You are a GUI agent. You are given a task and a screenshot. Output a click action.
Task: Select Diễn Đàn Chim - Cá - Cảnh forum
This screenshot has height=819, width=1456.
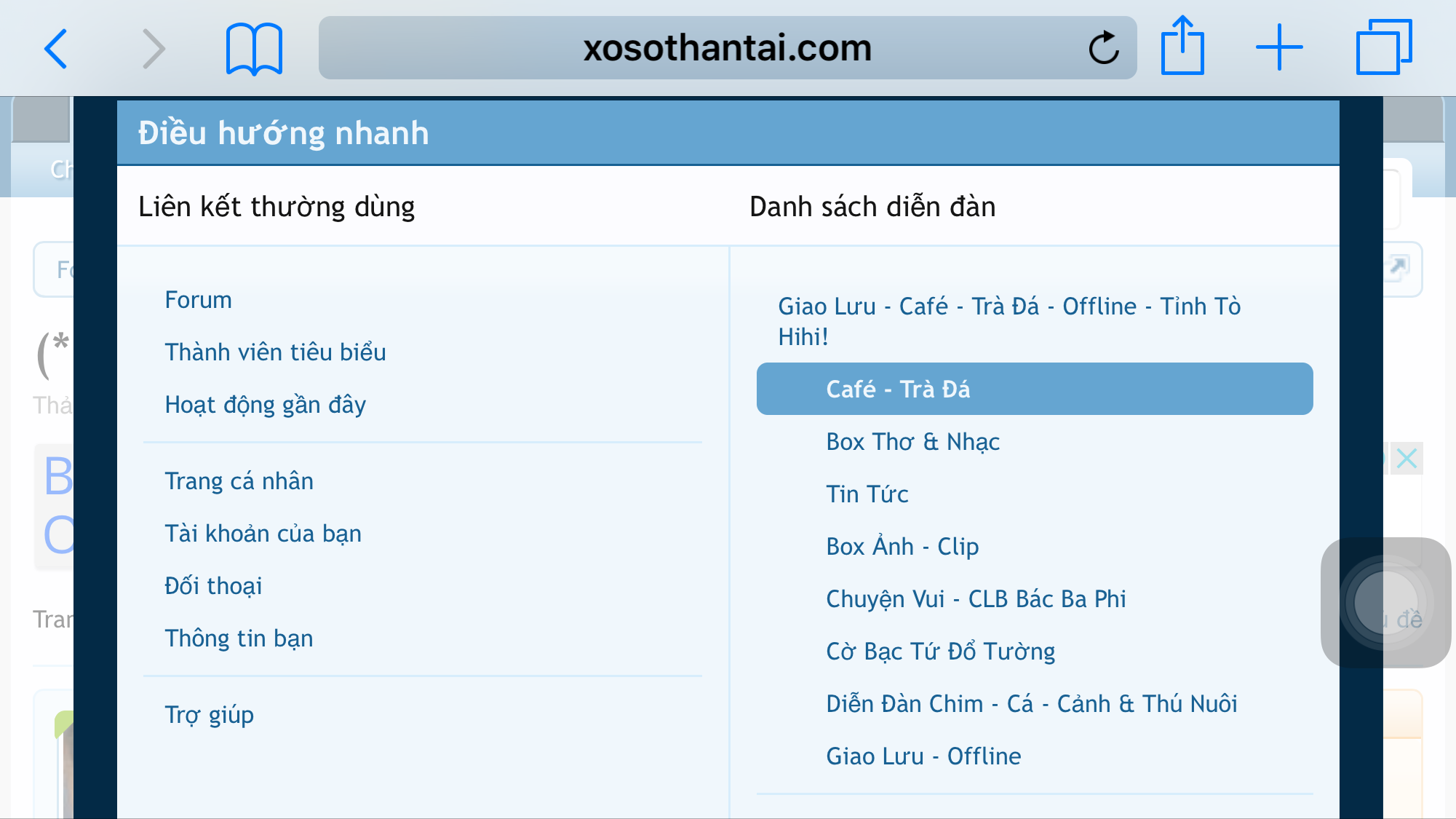point(1031,704)
